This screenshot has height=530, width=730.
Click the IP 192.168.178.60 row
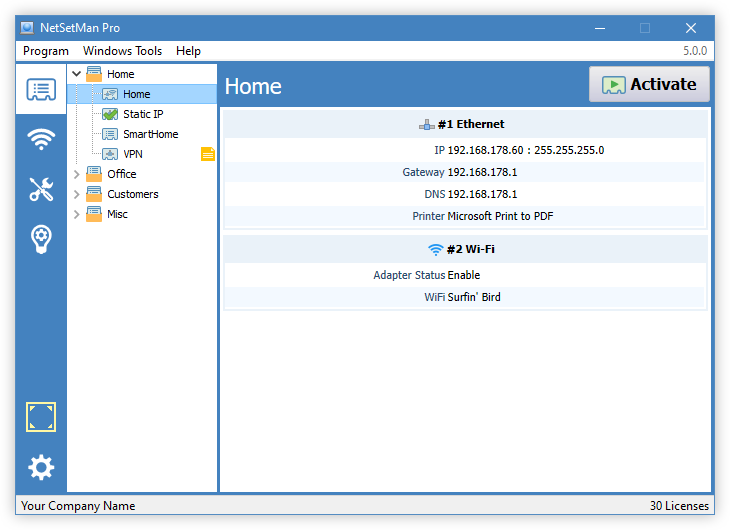(x=465, y=150)
